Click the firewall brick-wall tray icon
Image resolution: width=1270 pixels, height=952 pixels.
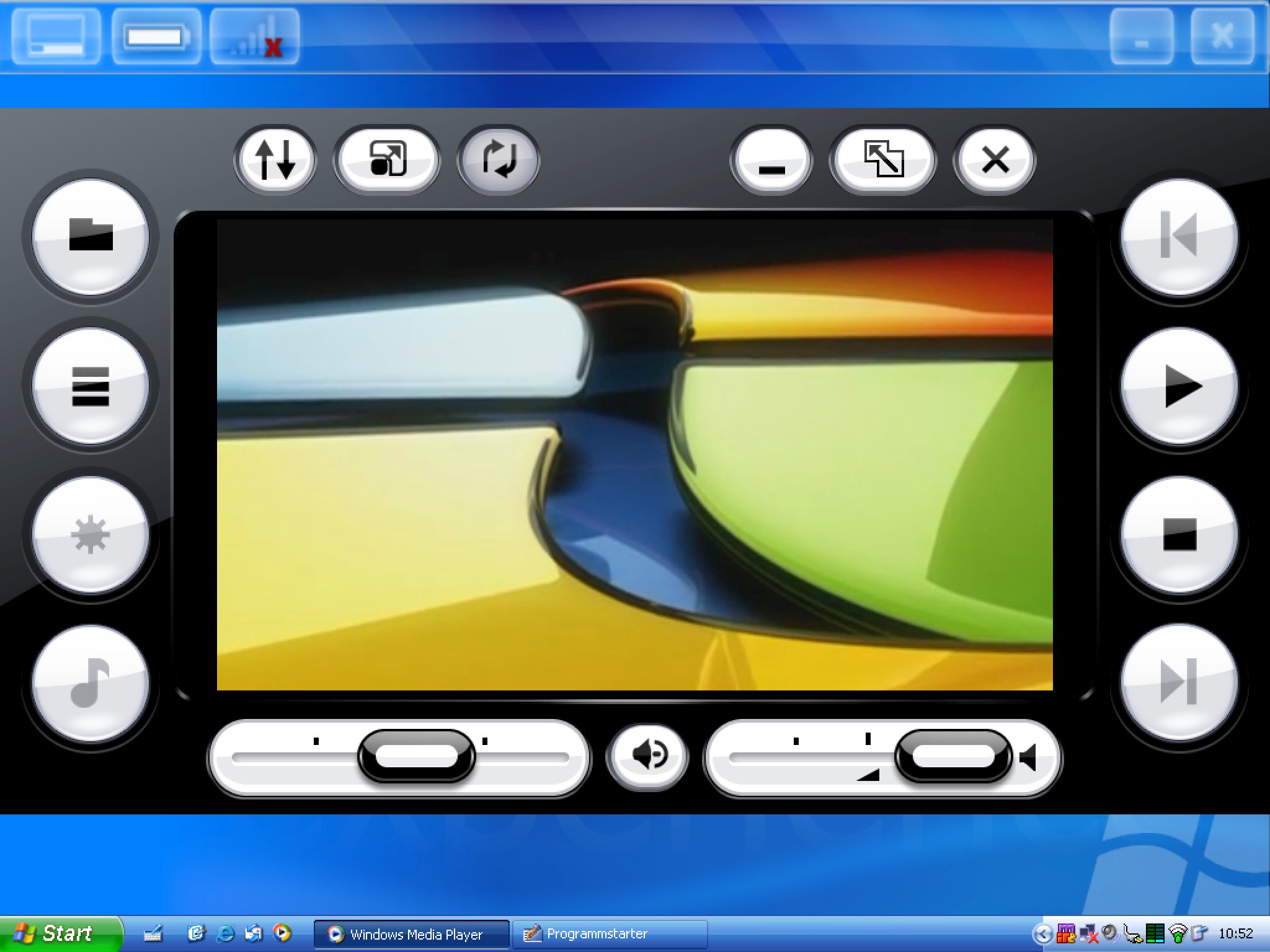point(1066,933)
